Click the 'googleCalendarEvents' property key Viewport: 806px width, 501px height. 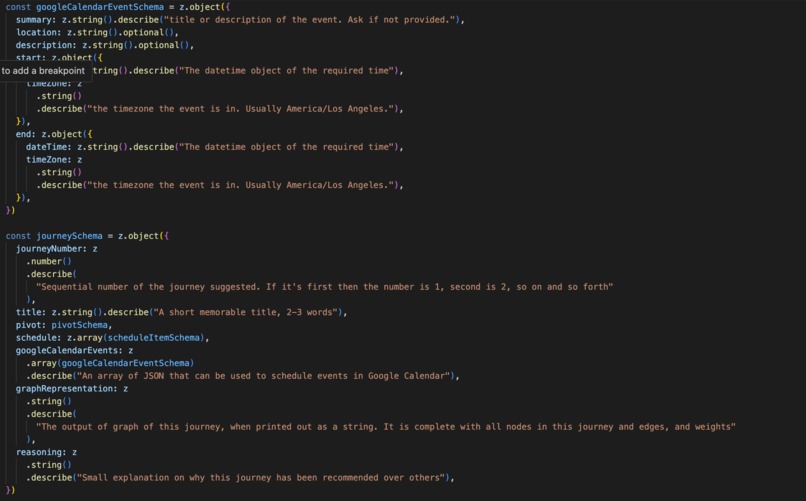[69, 350]
